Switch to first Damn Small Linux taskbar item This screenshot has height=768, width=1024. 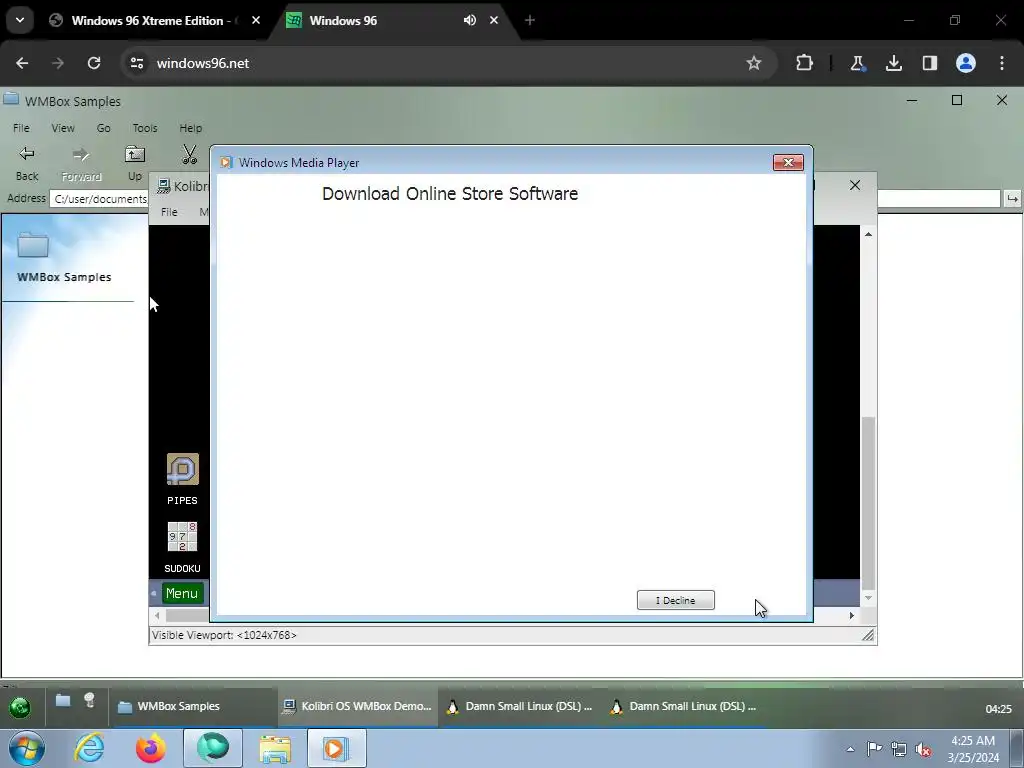520,707
